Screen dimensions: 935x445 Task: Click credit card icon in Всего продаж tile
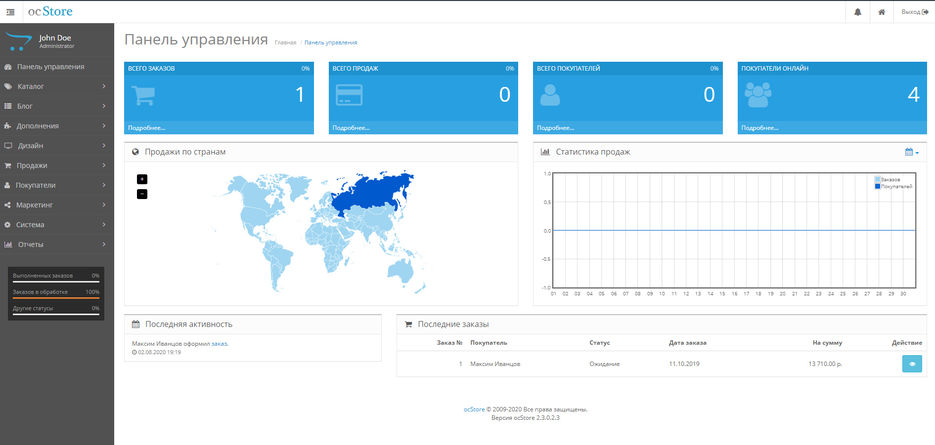349,95
